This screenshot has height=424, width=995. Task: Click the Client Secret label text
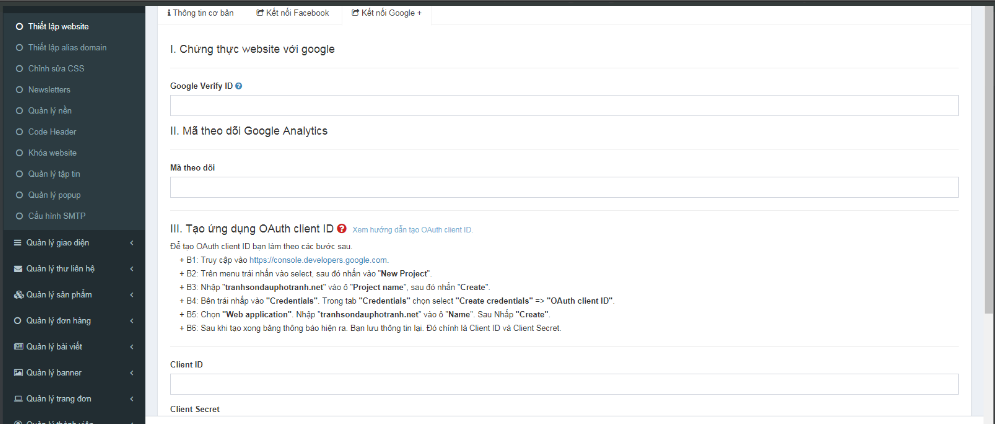coord(195,409)
